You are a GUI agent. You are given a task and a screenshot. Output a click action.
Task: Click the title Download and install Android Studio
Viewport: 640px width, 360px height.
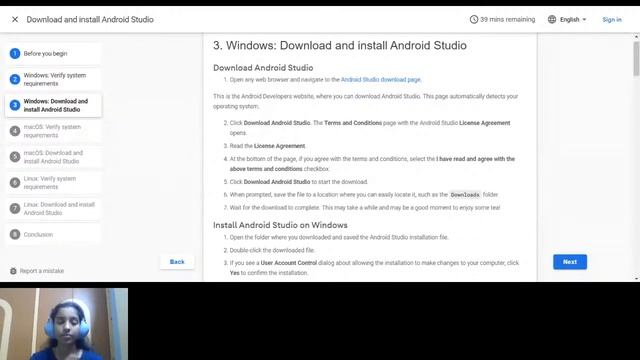(x=90, y=19)
